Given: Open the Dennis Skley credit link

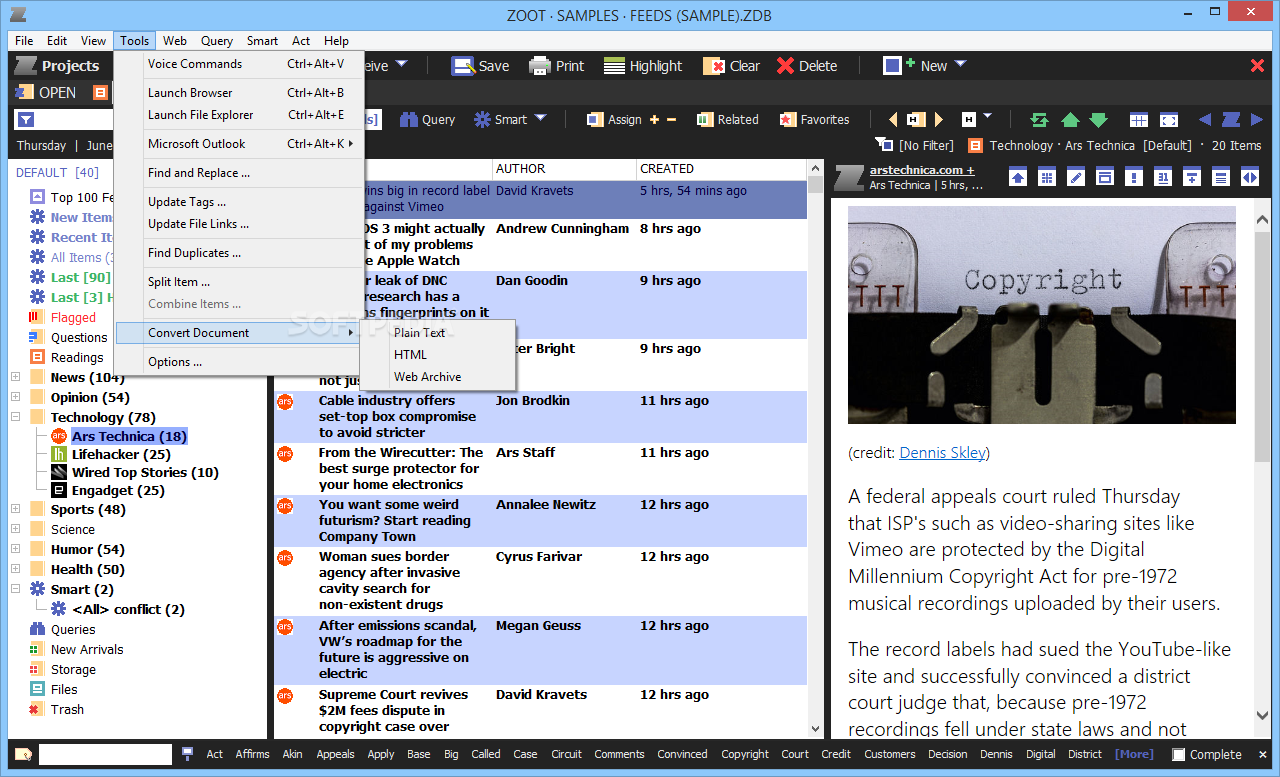Looking at the screenshot, I should pos(942,453).
